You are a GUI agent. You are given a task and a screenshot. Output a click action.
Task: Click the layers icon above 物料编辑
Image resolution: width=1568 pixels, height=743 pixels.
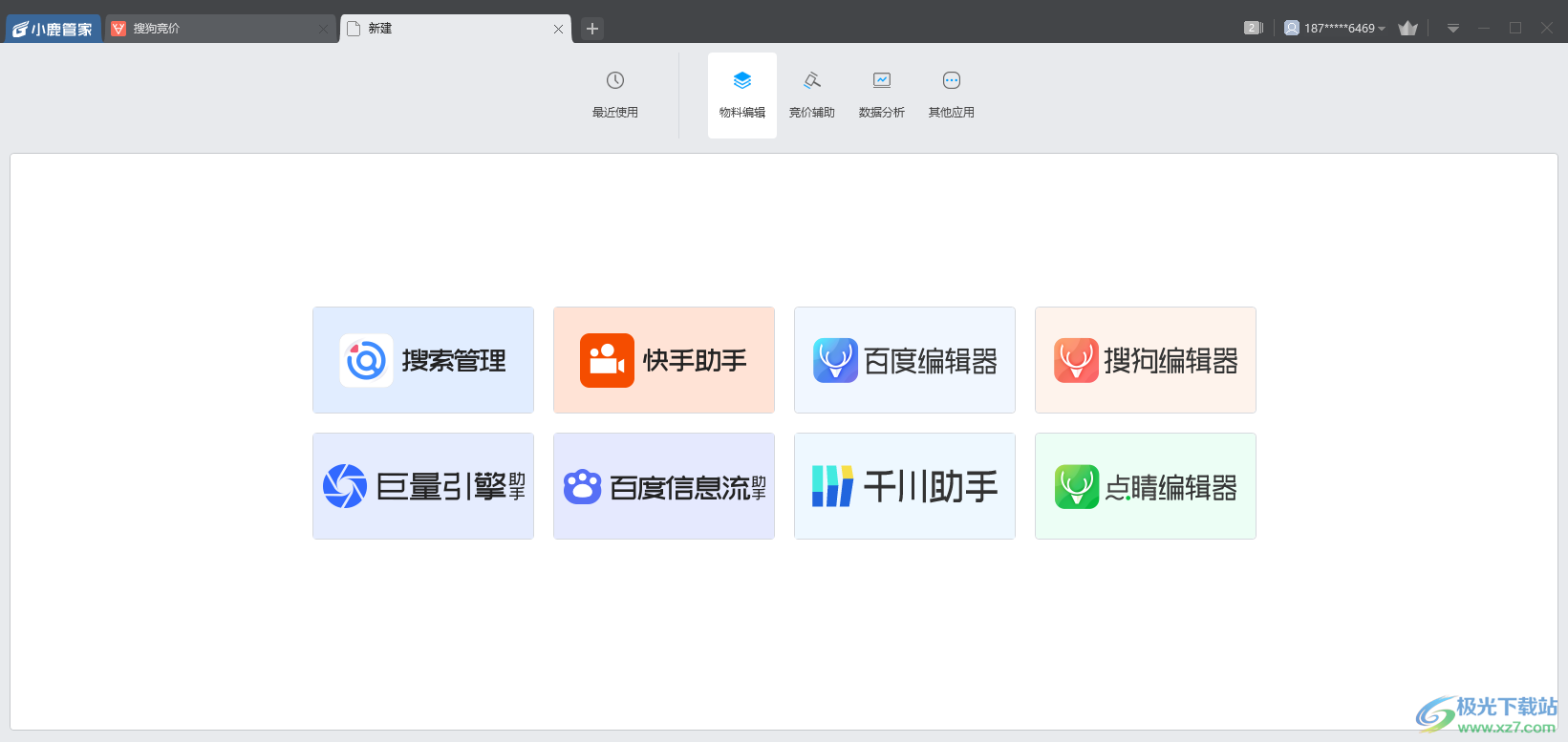click(x=742, y=80)
